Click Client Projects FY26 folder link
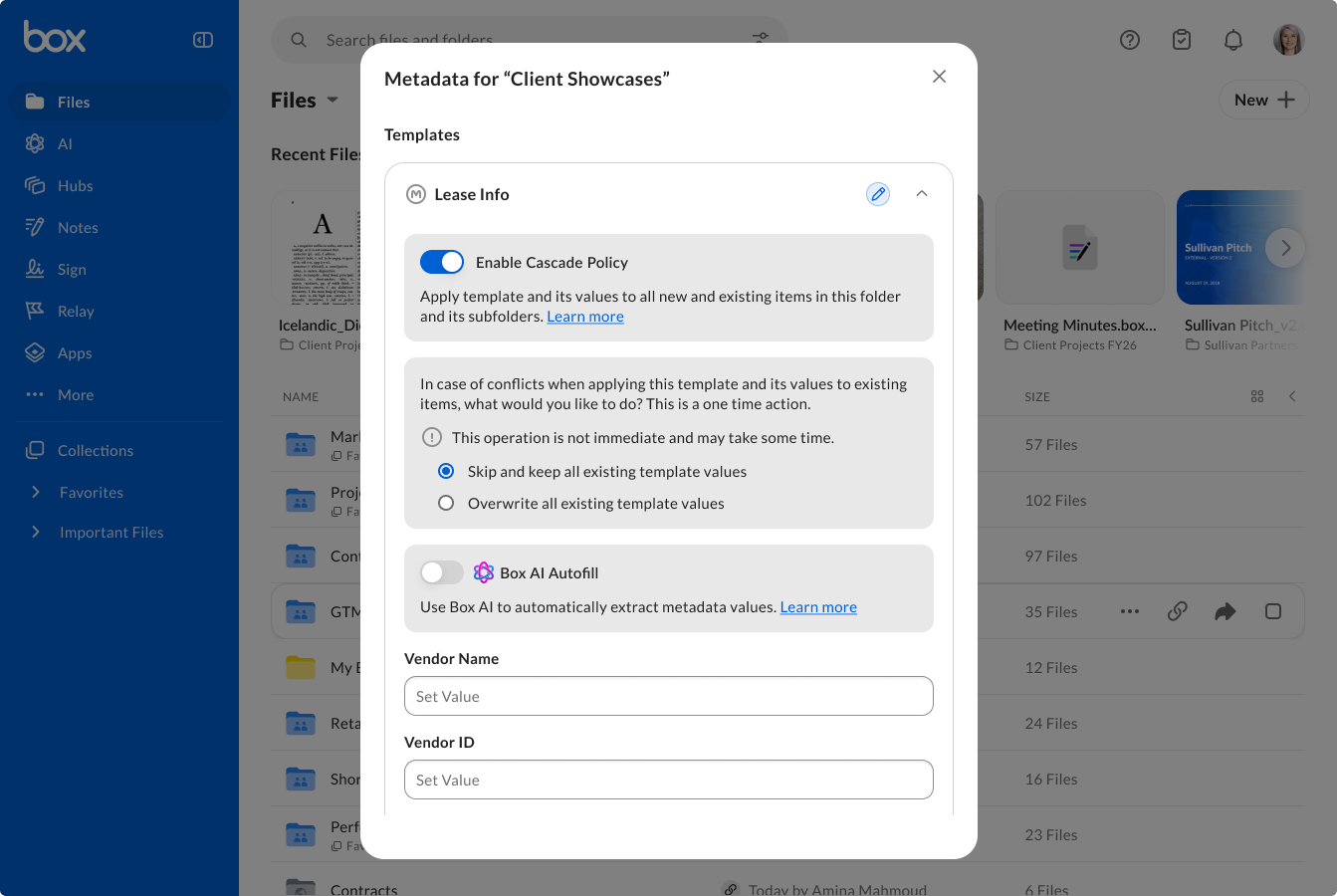 [1079, 345]
